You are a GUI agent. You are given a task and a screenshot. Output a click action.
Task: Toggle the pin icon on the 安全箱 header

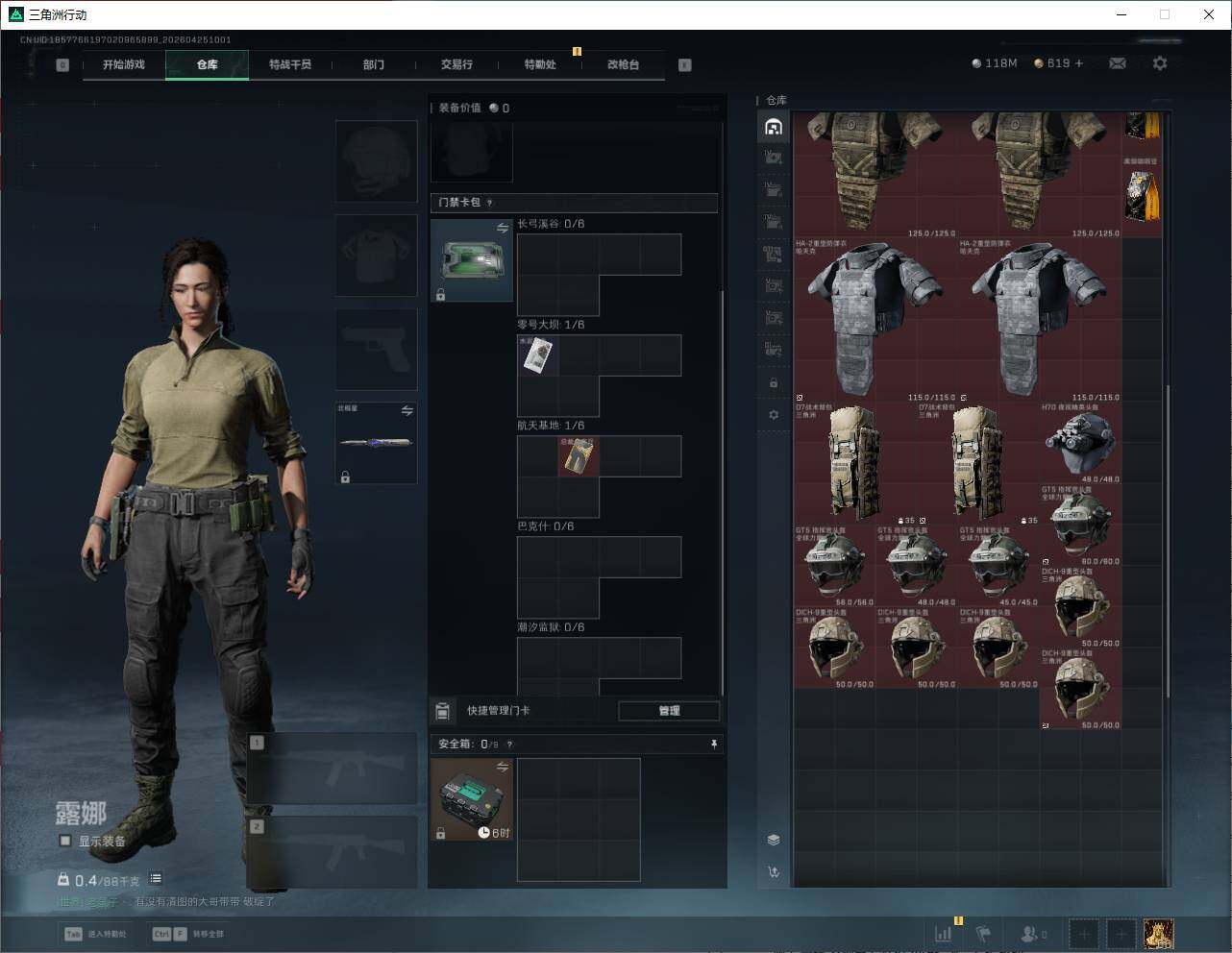point(714,745)
